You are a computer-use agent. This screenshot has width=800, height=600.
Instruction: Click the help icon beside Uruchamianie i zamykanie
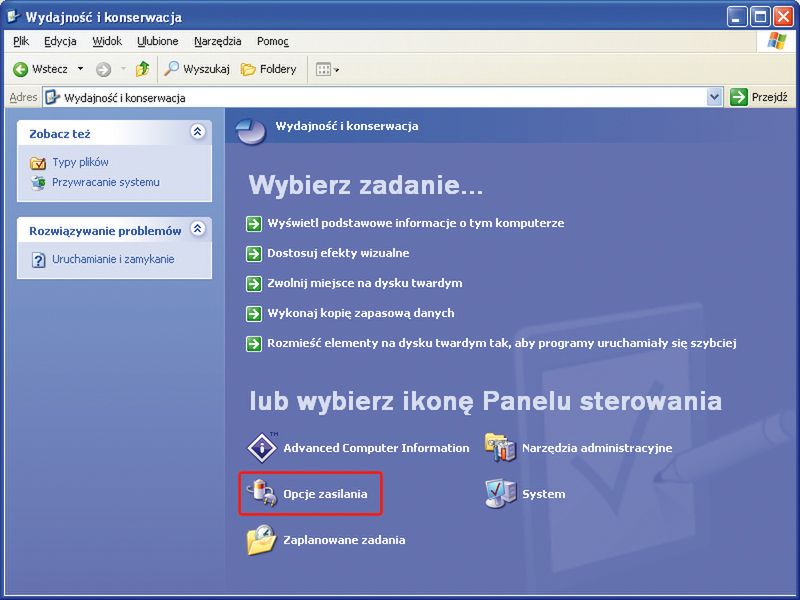pyautogui.click(x=38, y=260)
